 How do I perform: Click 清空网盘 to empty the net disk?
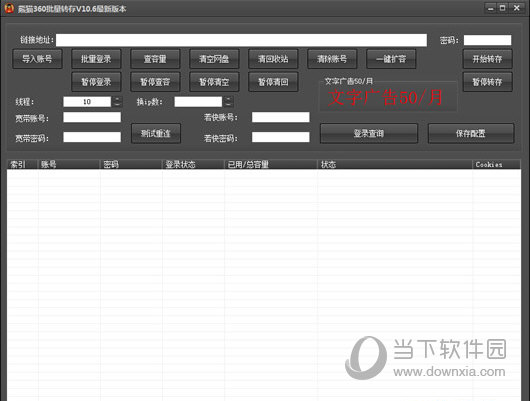point(214,59)
